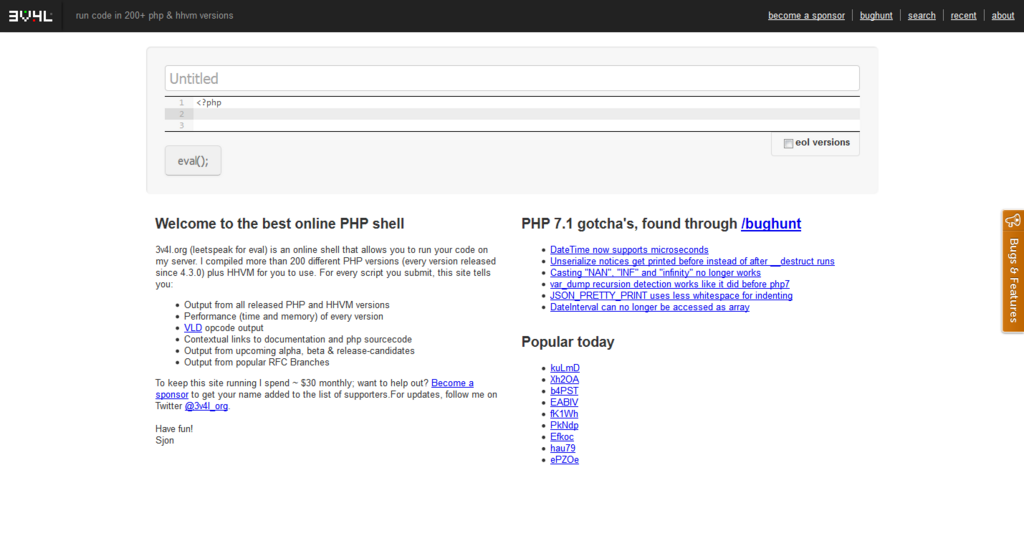
Task: Open popular script kuLmD
Action: pos(564,368)
